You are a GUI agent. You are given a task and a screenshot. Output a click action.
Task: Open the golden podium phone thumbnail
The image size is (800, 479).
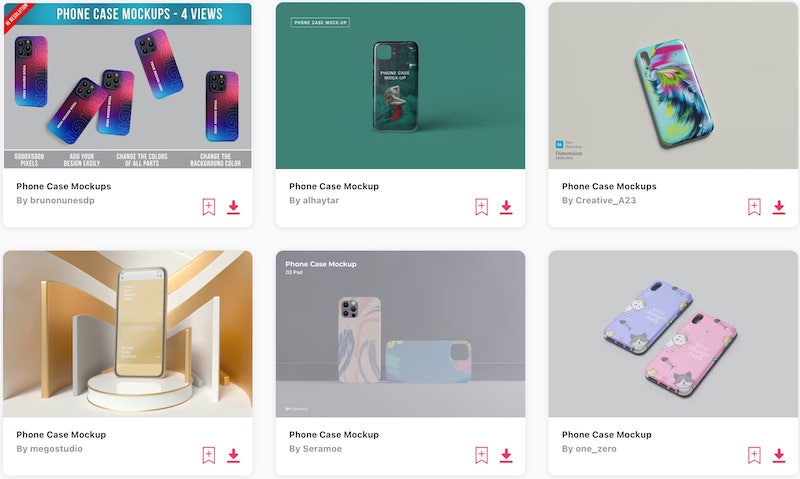pyautogui.click(x=128, y=334)
